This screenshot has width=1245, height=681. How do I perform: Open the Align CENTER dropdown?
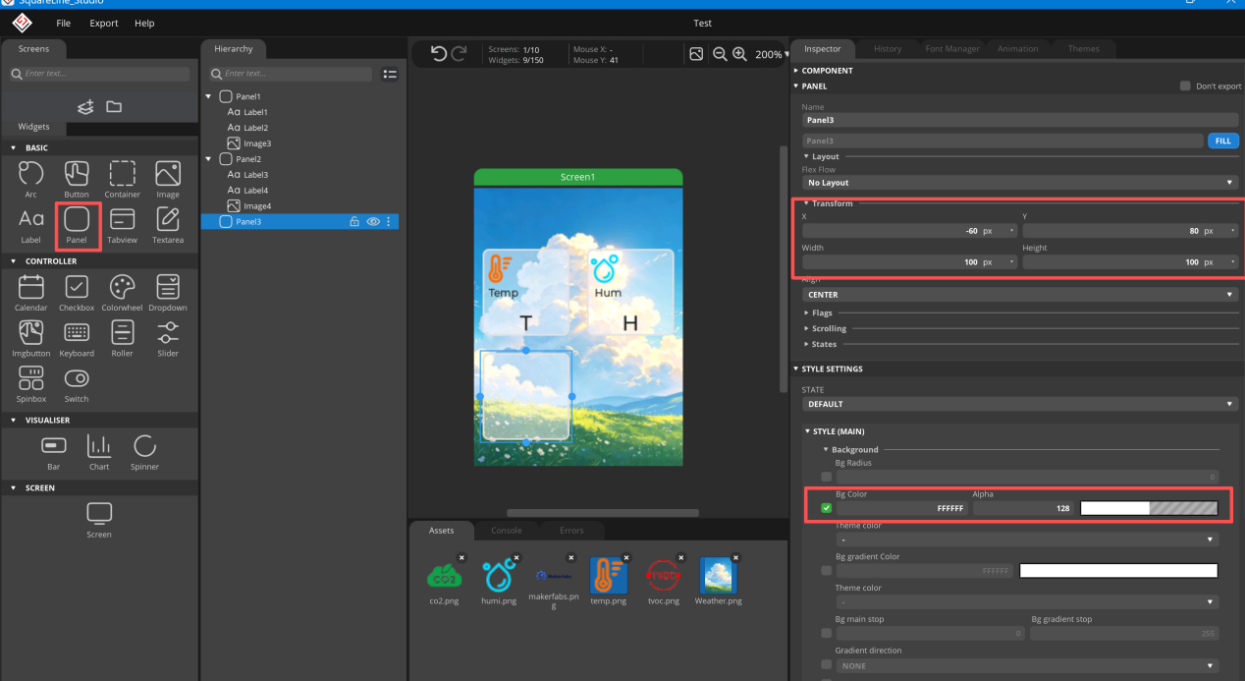[x=1020, y=295]
